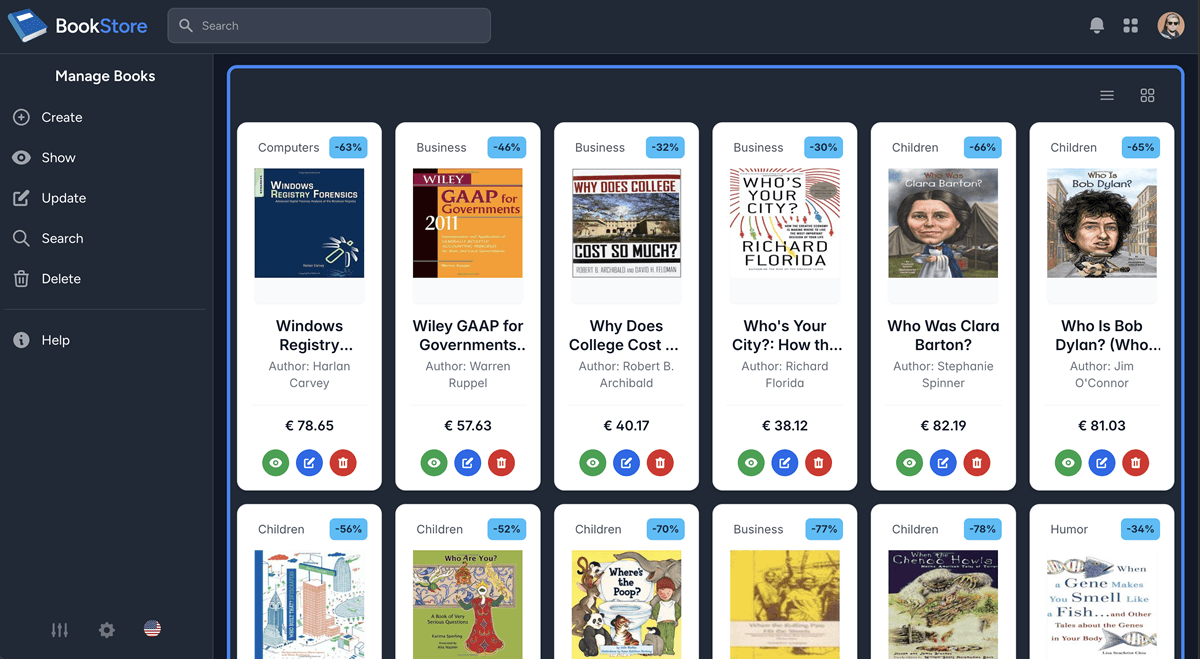Delete Who Is Bob Dylan book
Image resolution: width=1200 pixels, height=659 pixels.
click(x=1135, y=463)
